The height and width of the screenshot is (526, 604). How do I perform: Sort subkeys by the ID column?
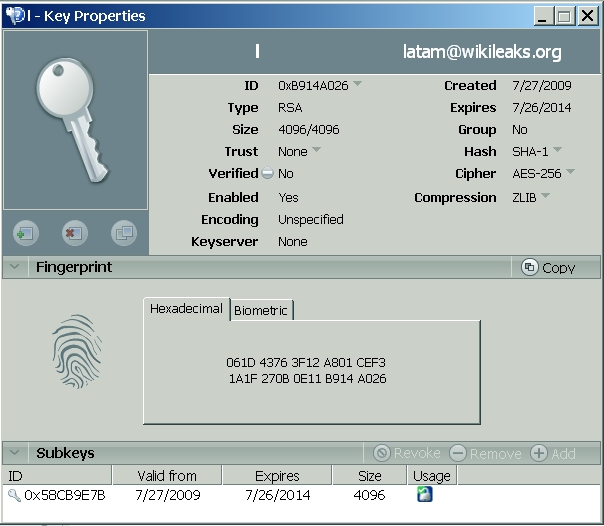tap(57, 476)
